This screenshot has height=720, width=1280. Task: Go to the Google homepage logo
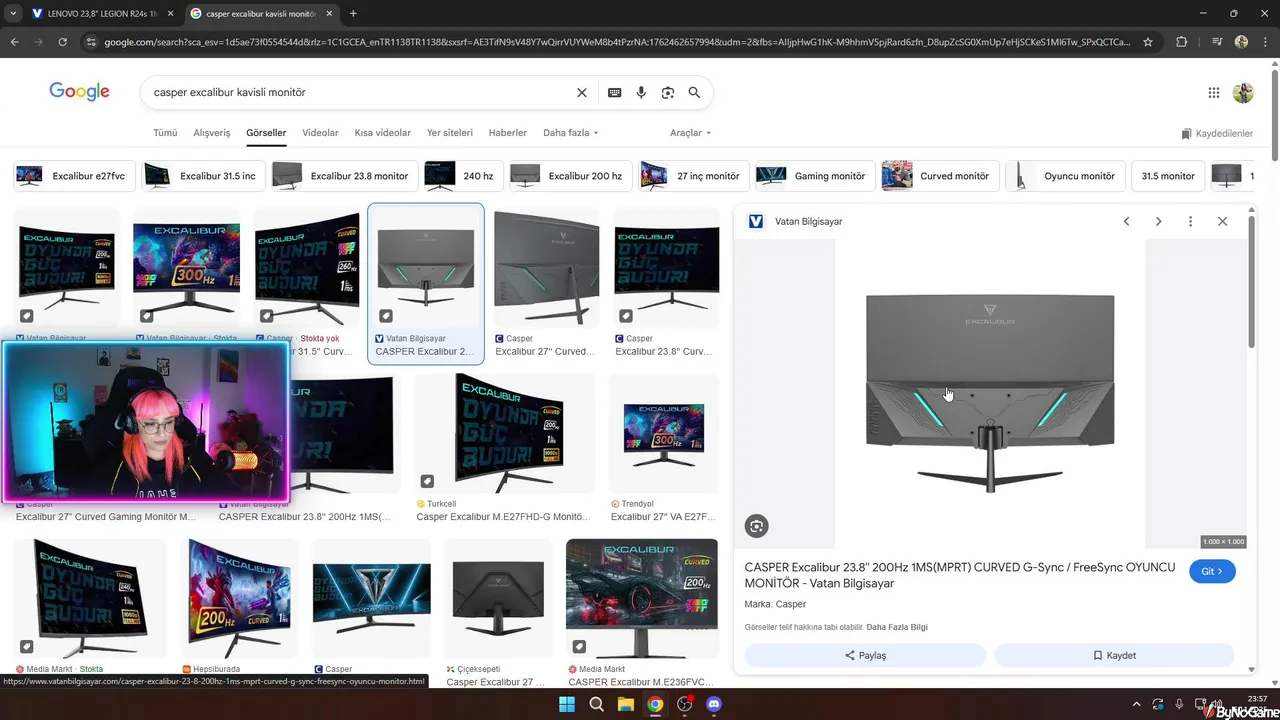tap(79, 92)
